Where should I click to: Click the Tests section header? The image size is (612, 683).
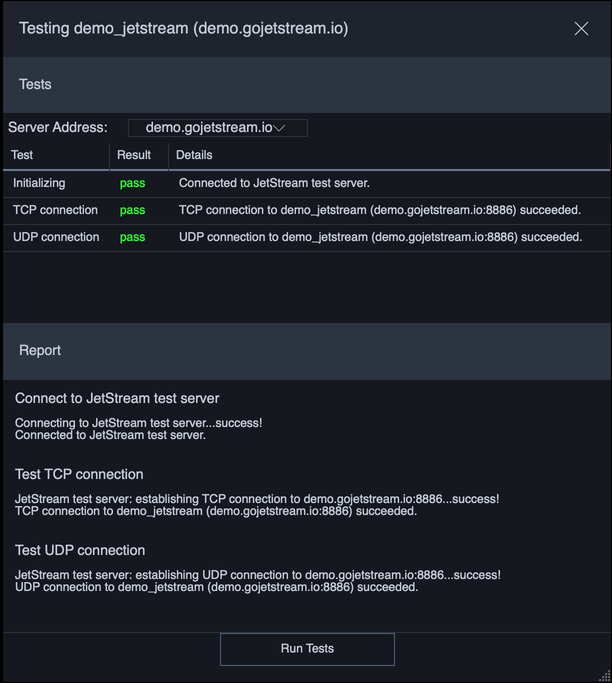[306, 85]
